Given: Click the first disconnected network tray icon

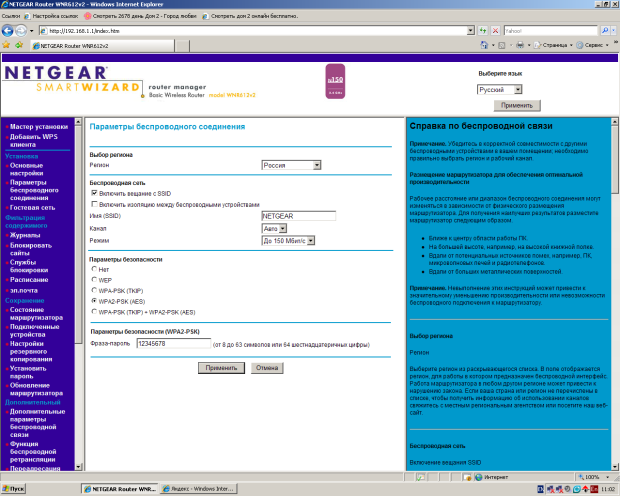Looking at the screenshot, I should (550, 489).
